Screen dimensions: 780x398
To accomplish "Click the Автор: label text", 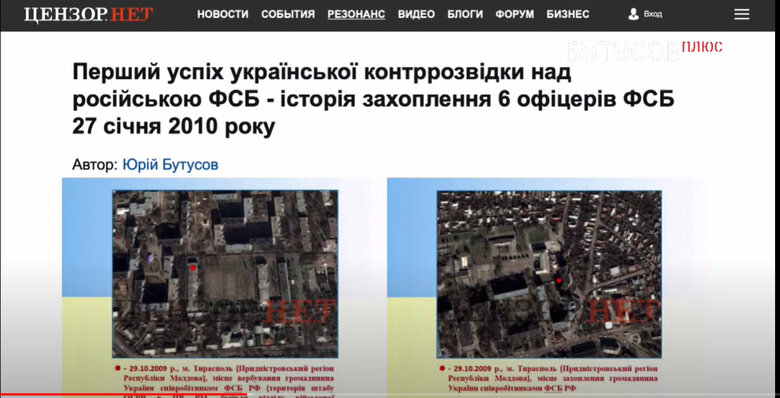I will point(96,165).
